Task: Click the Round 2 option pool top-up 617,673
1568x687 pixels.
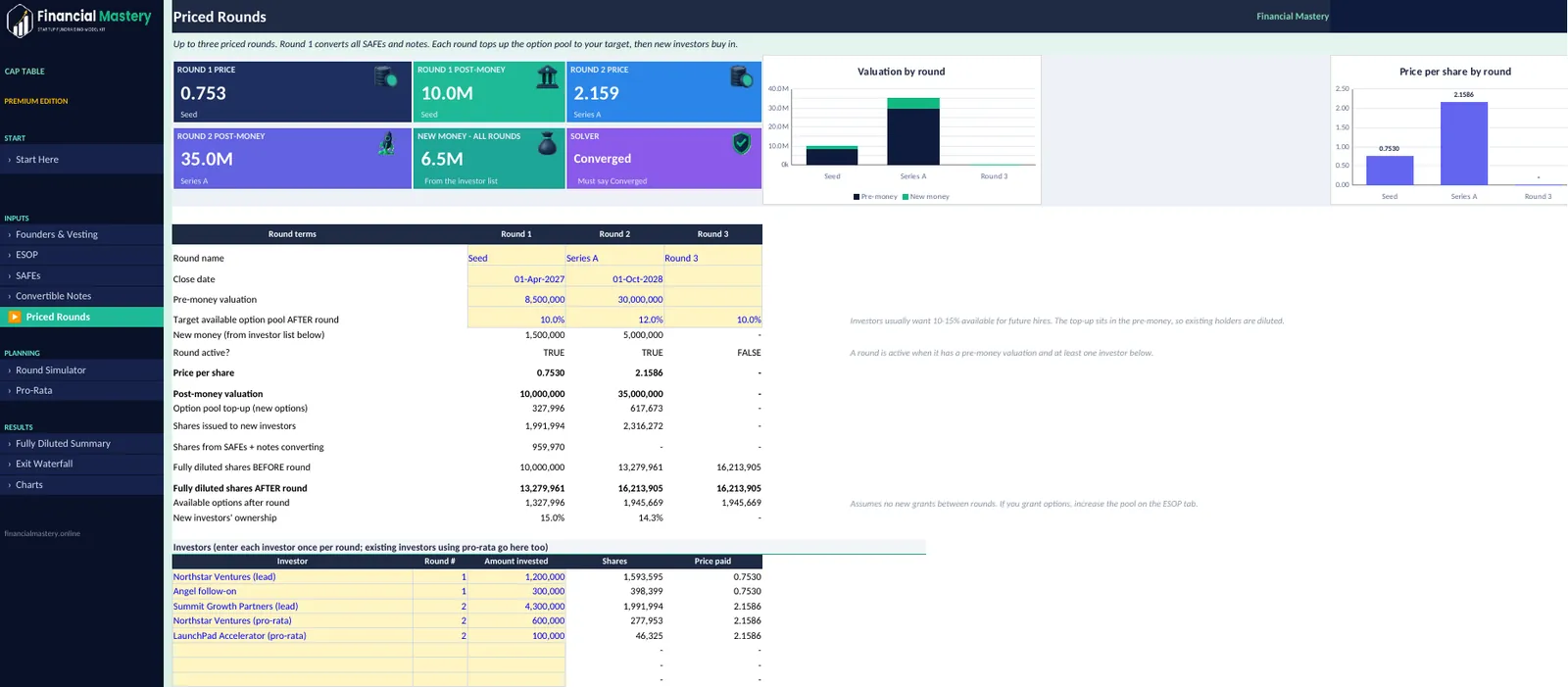Action: click(x=647, y=409)
